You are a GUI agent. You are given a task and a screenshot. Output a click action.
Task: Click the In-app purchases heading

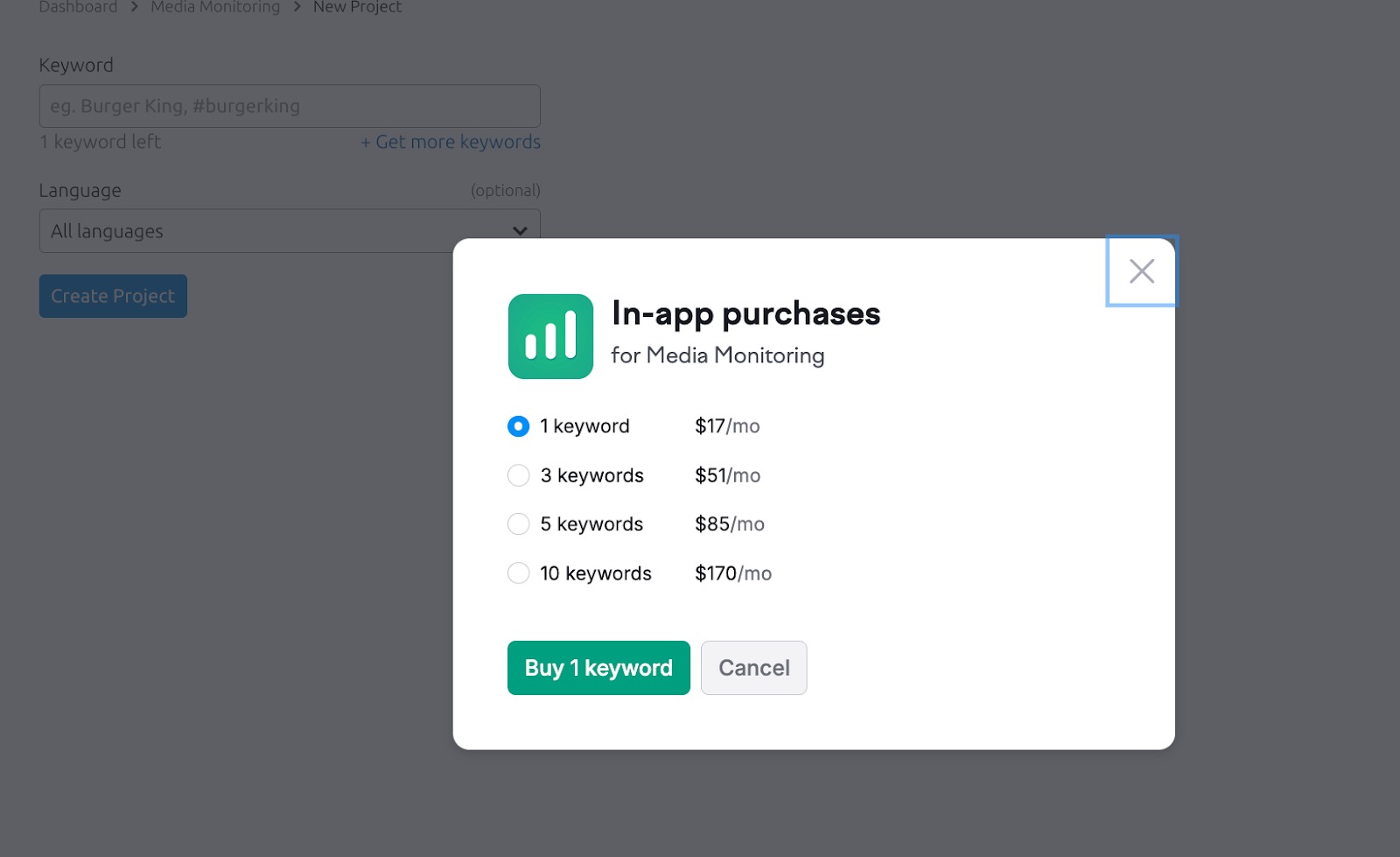(x=746, y=313)
